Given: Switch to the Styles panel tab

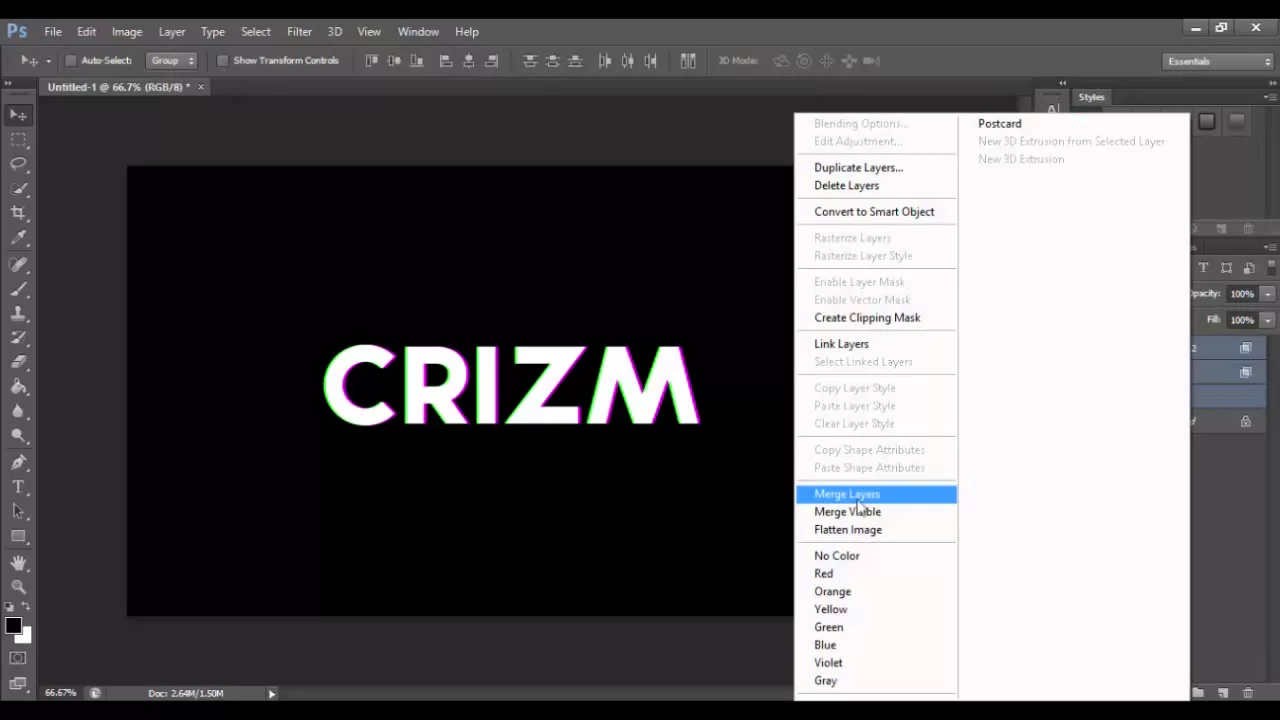Looking at the screenshot, I should click(x=1091, y=97).
